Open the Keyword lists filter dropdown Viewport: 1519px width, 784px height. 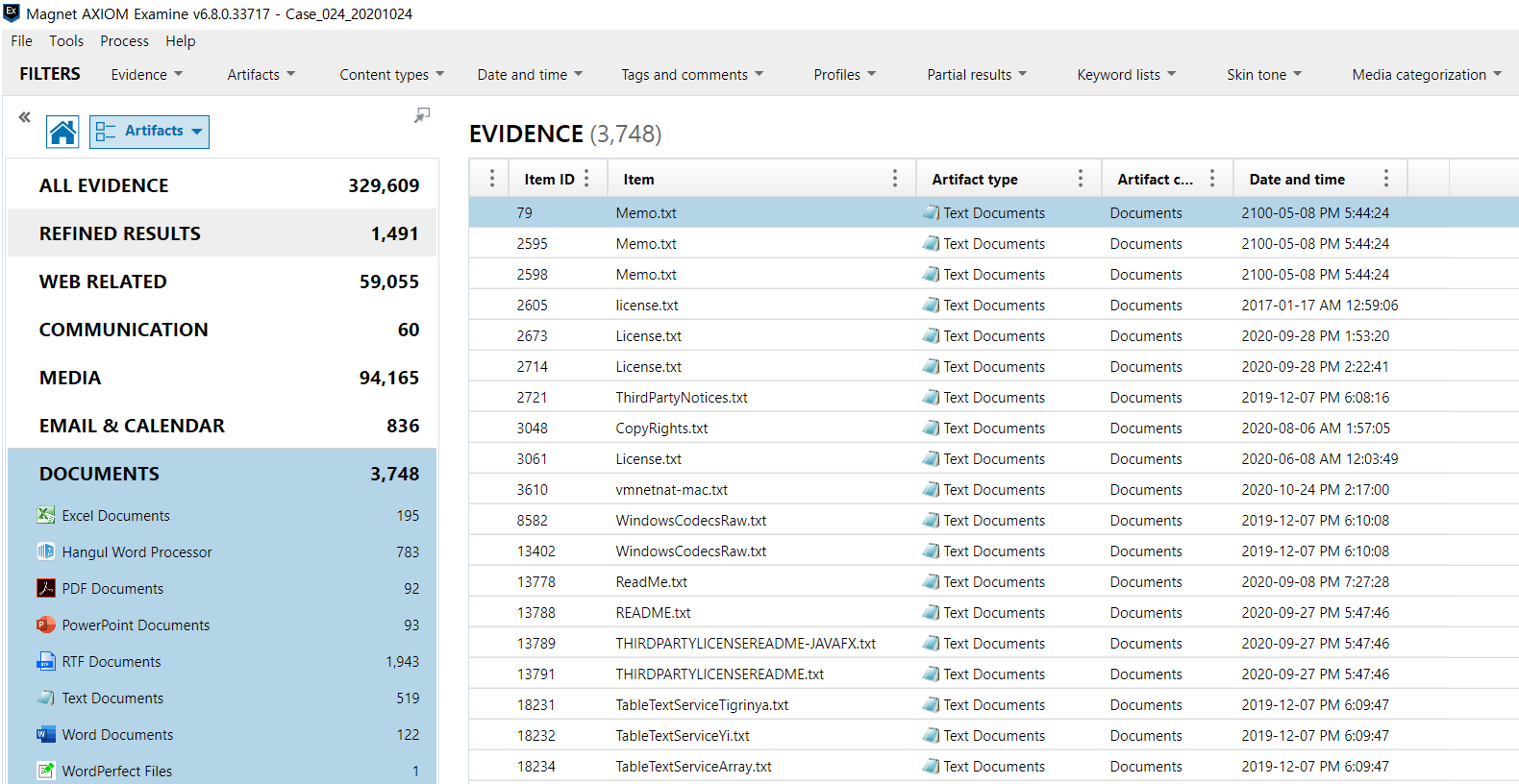[x=1126, y=74]
